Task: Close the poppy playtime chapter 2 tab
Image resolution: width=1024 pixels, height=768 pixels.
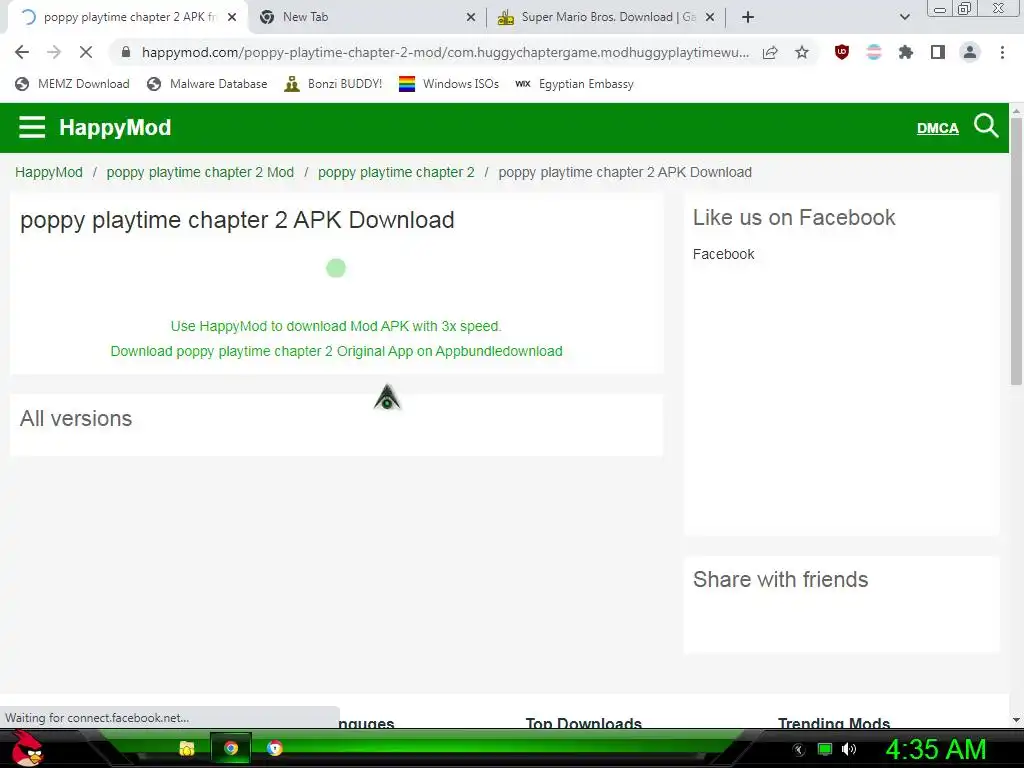Action: coord(232,18)
